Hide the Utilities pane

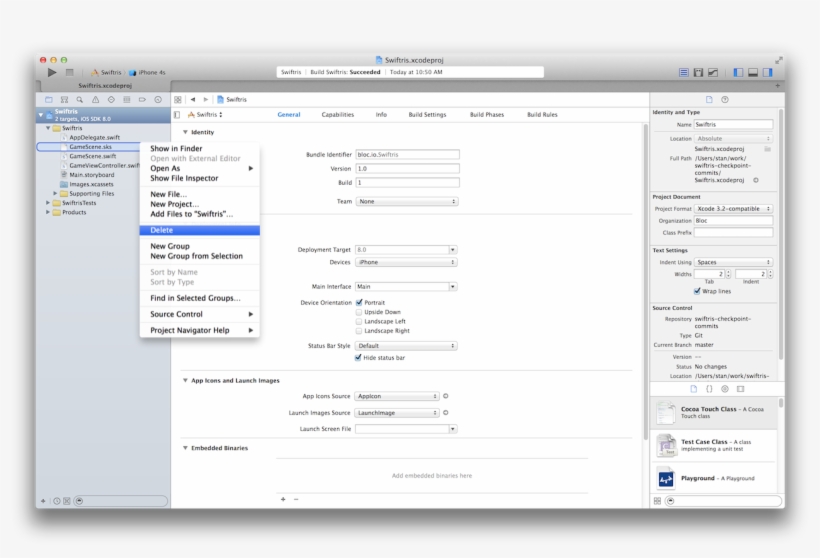point(767,72)
